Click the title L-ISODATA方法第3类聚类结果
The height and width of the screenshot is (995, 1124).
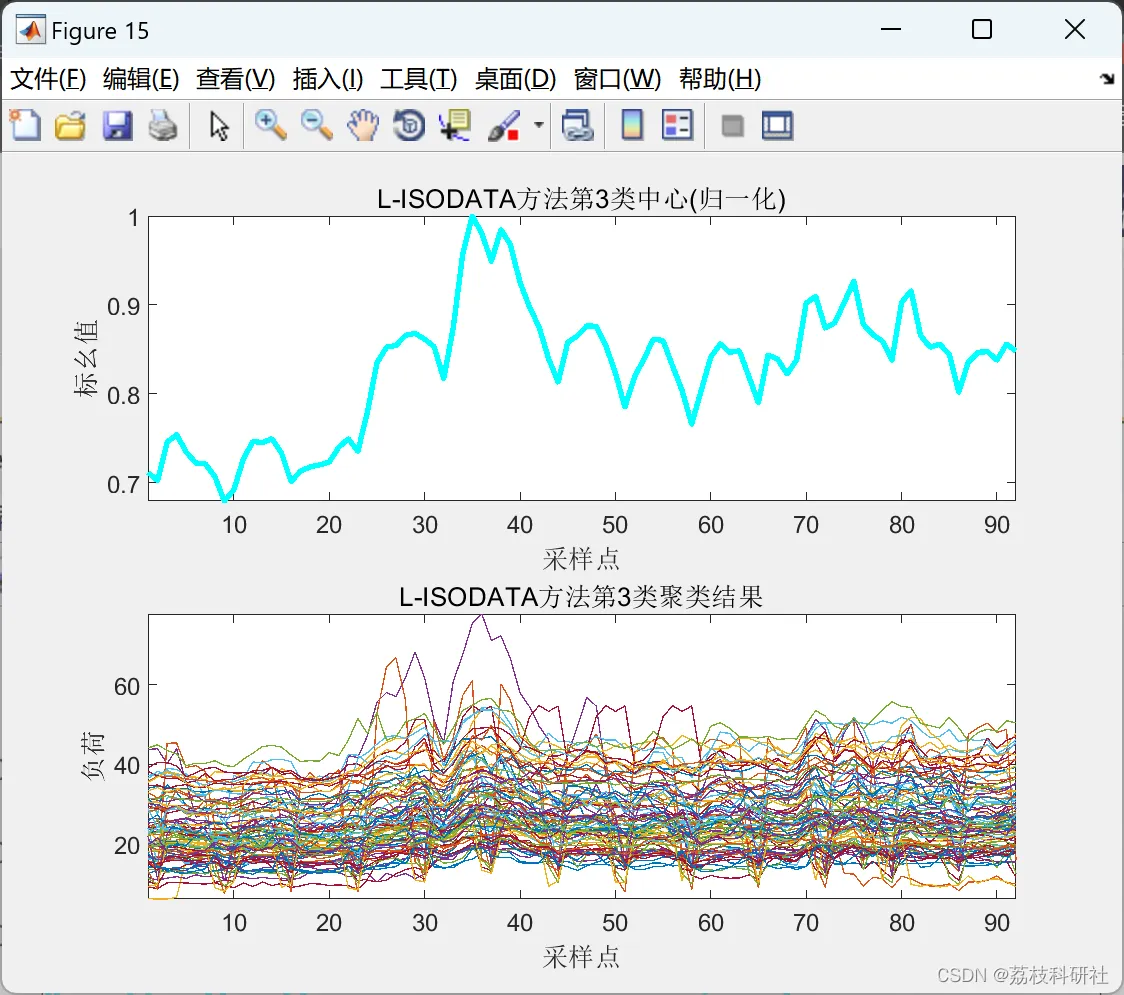pos(581,597)
